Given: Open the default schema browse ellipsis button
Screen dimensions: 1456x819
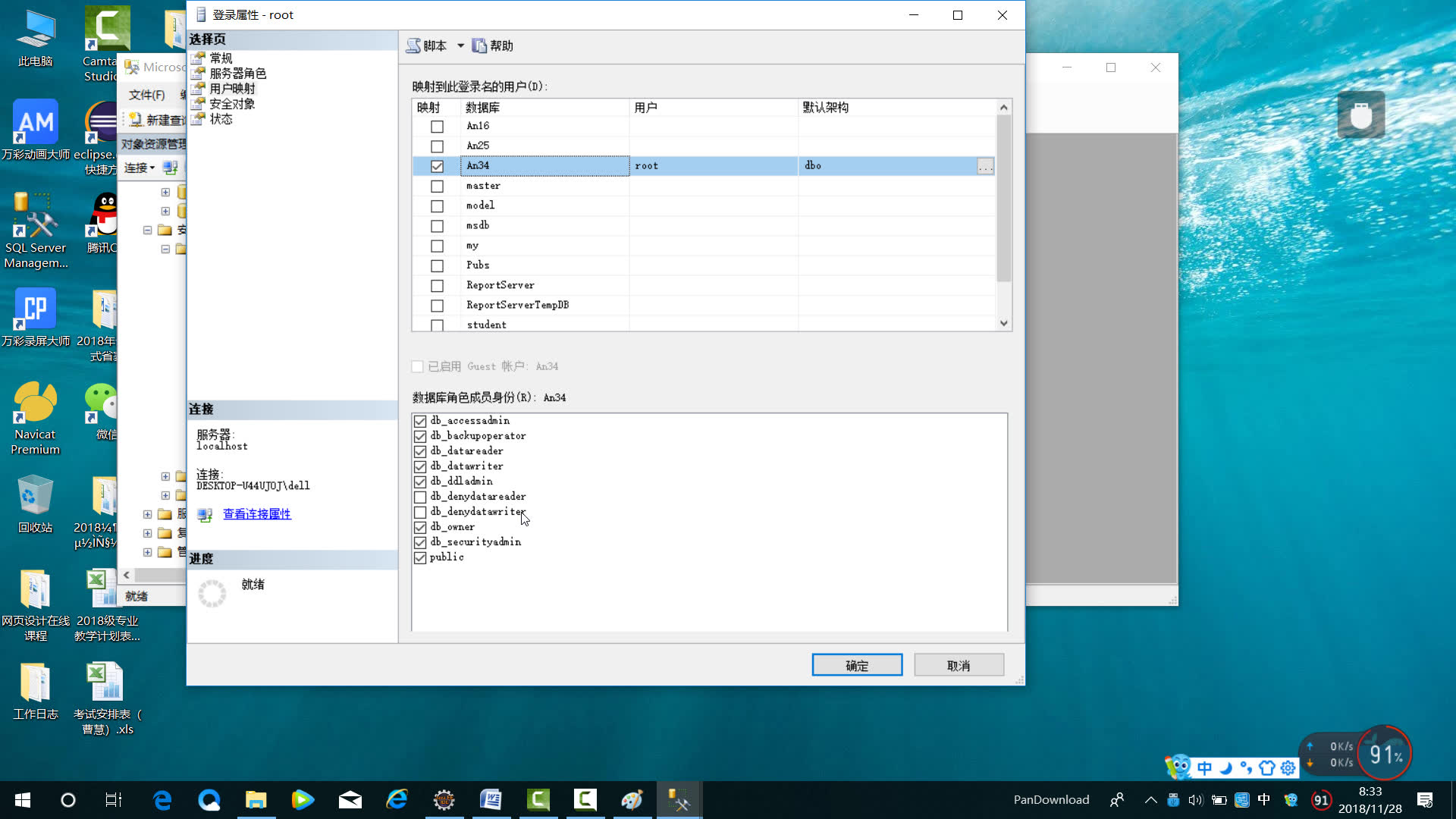Looking at the screenshot, I should (x=985, y=166).
